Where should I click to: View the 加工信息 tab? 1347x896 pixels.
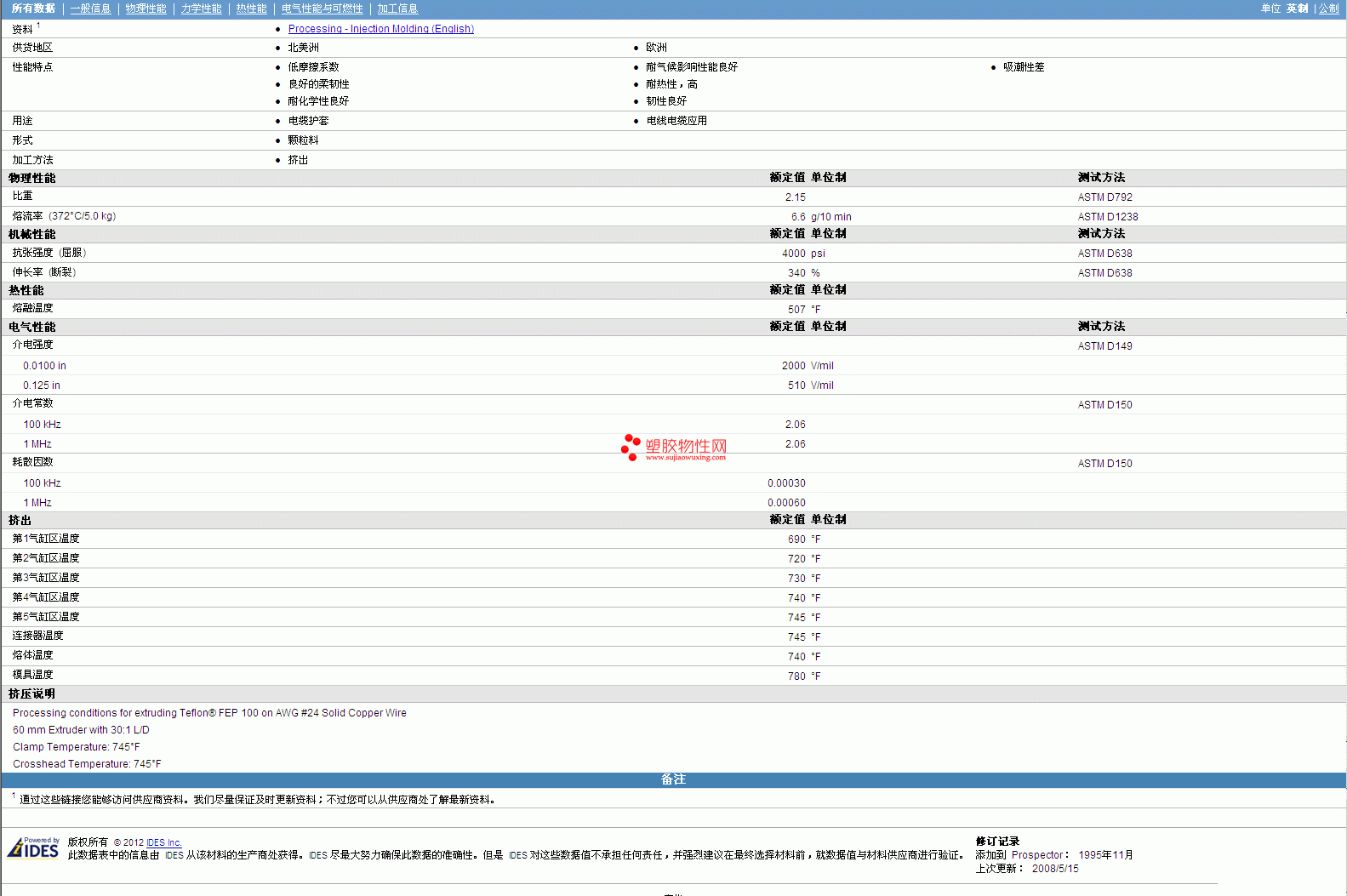pos(397,9)
